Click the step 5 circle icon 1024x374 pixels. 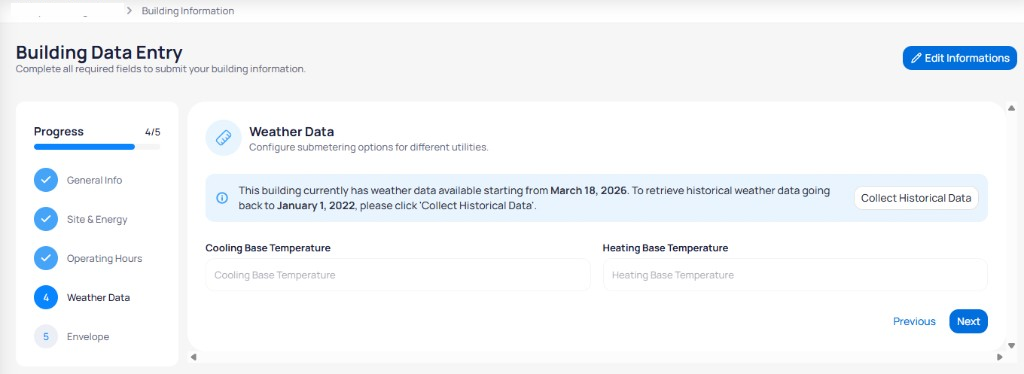[x=46, y=337]
